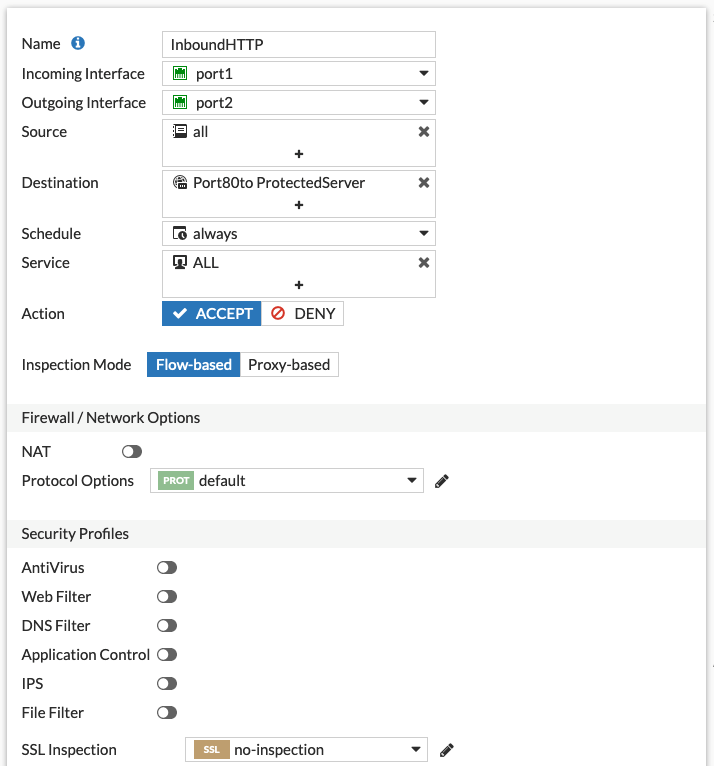Edit the no-inspection SSL profile
This screenshot has height=766, width=714.
click(x=447, y=750)
